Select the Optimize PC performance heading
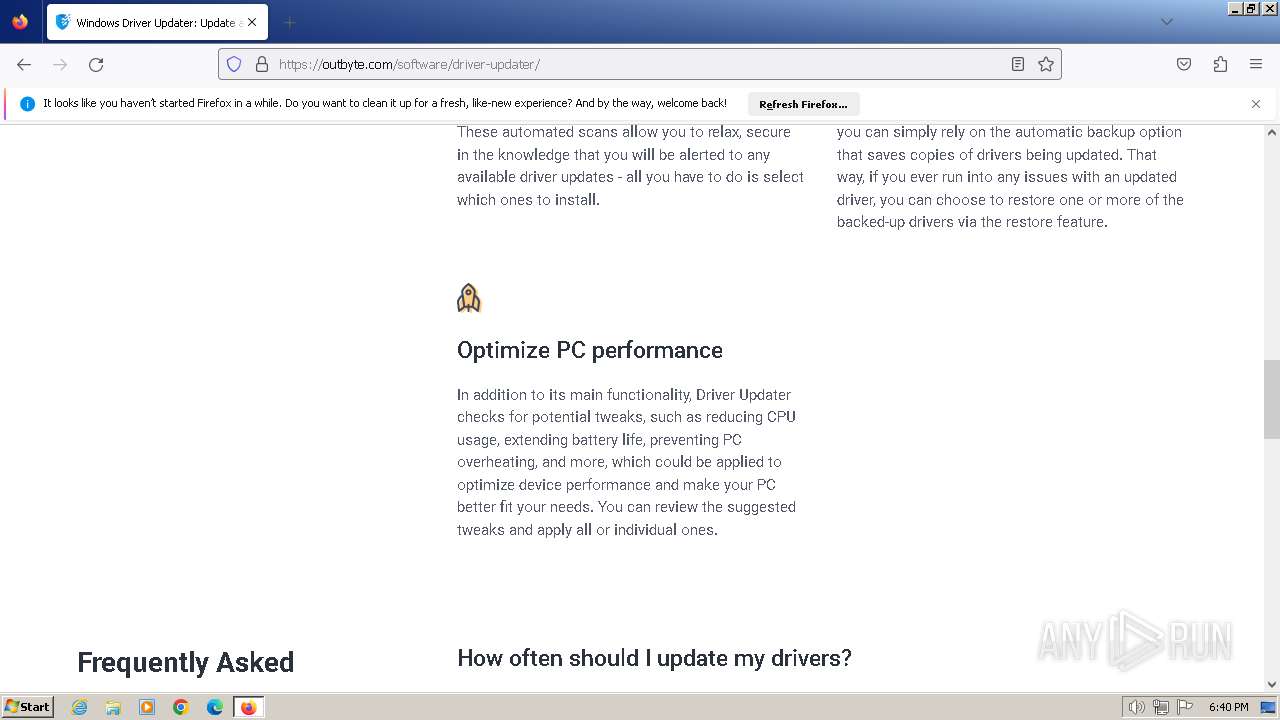The height and width of the screenshot is (720, 1280). pos(590,350)
